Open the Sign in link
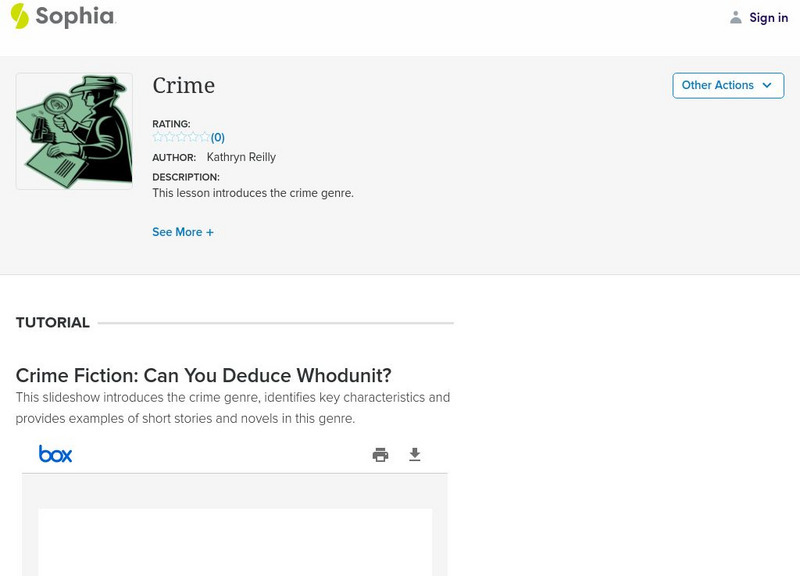This screenshot has height=576, width=800. (768, 17)
